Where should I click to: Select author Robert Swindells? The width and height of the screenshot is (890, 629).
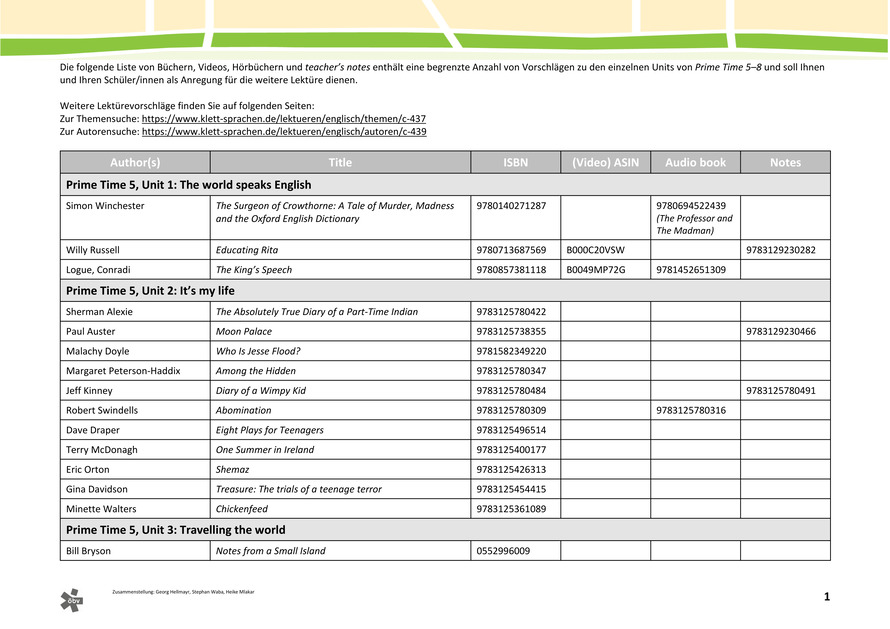point(102,410)
